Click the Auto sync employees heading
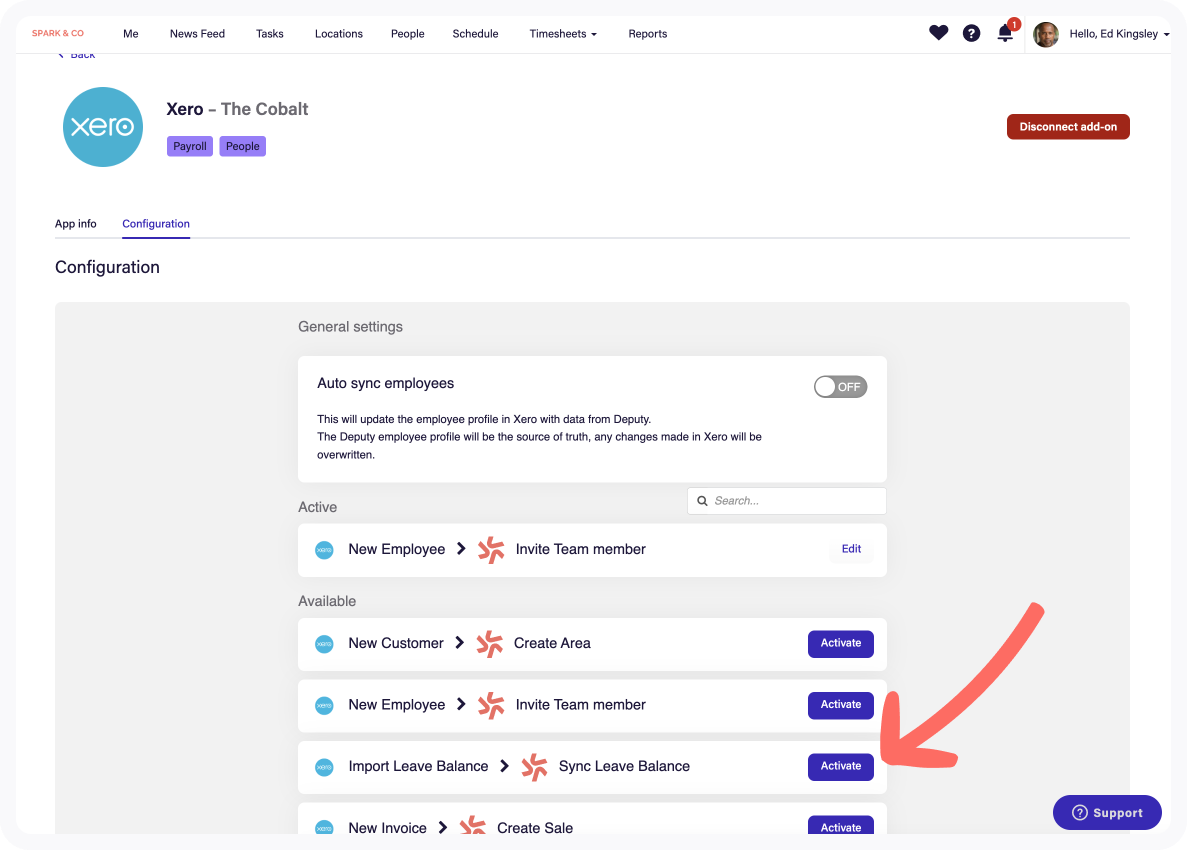The image size is (1187, 850). click(385, 384)
